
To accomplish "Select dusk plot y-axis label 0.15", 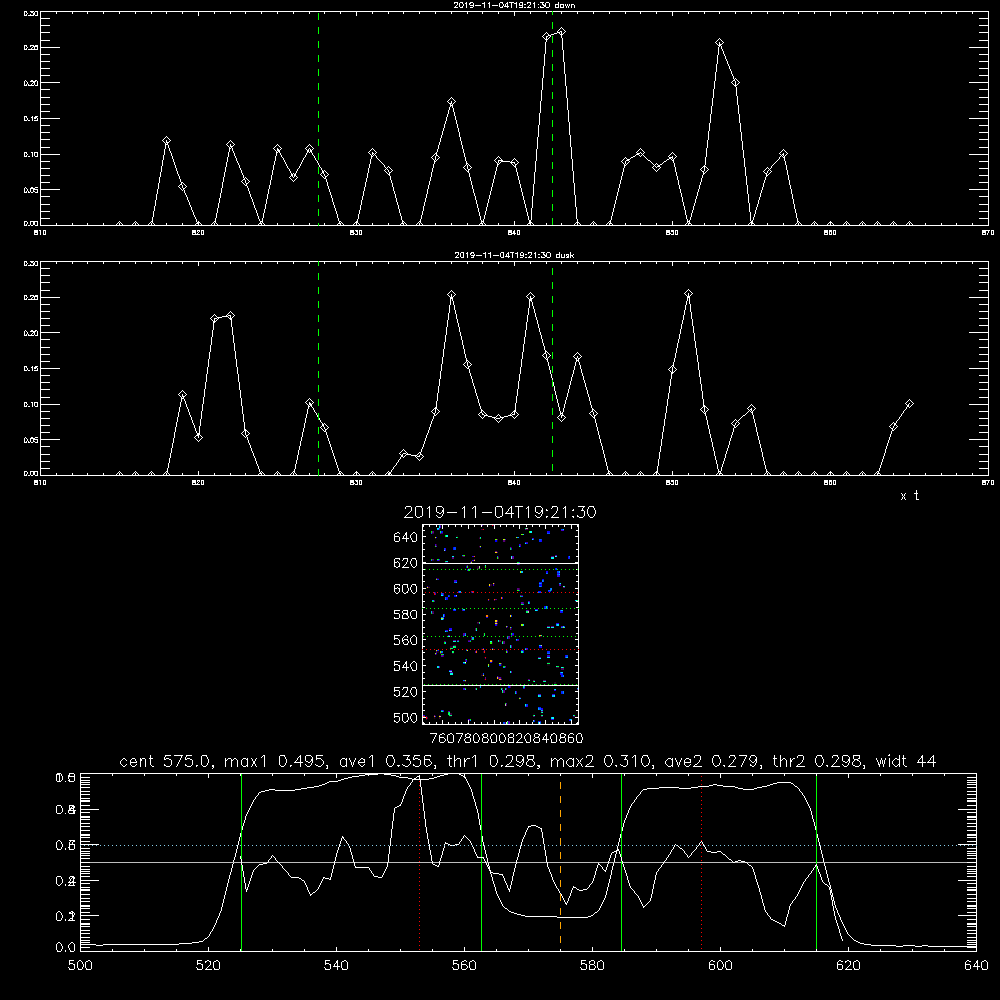I will [31, 369].
